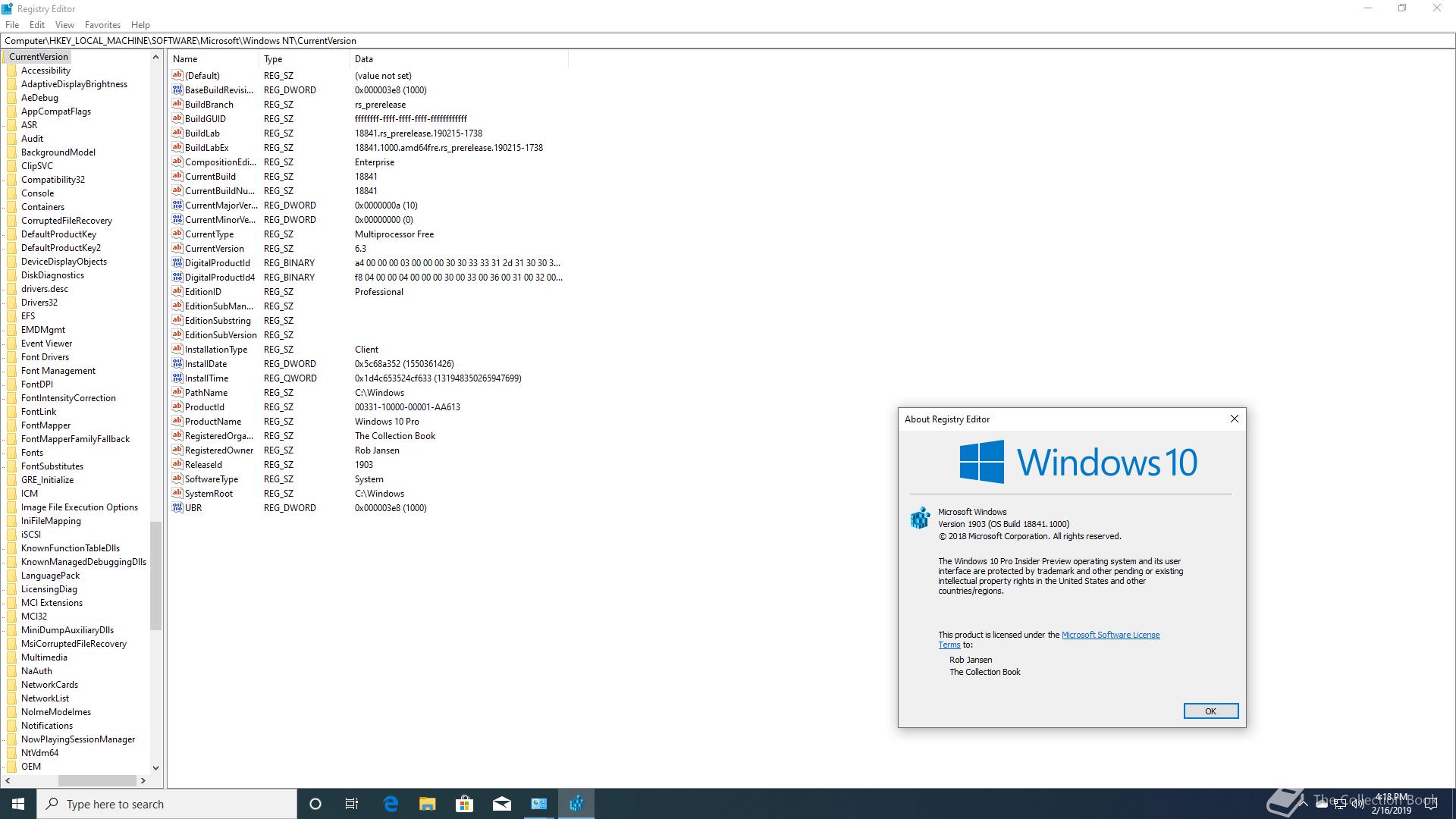Open File Explorer from the taskbar

click(427, 804)
